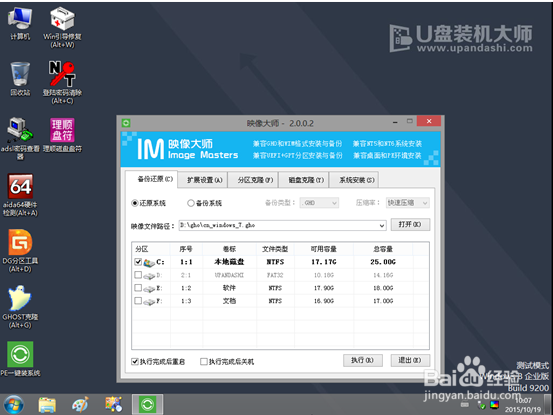The image size is (553, 415).
Task: Open aida64硬件检测 (Alt+A) icon
Action: 20,194
